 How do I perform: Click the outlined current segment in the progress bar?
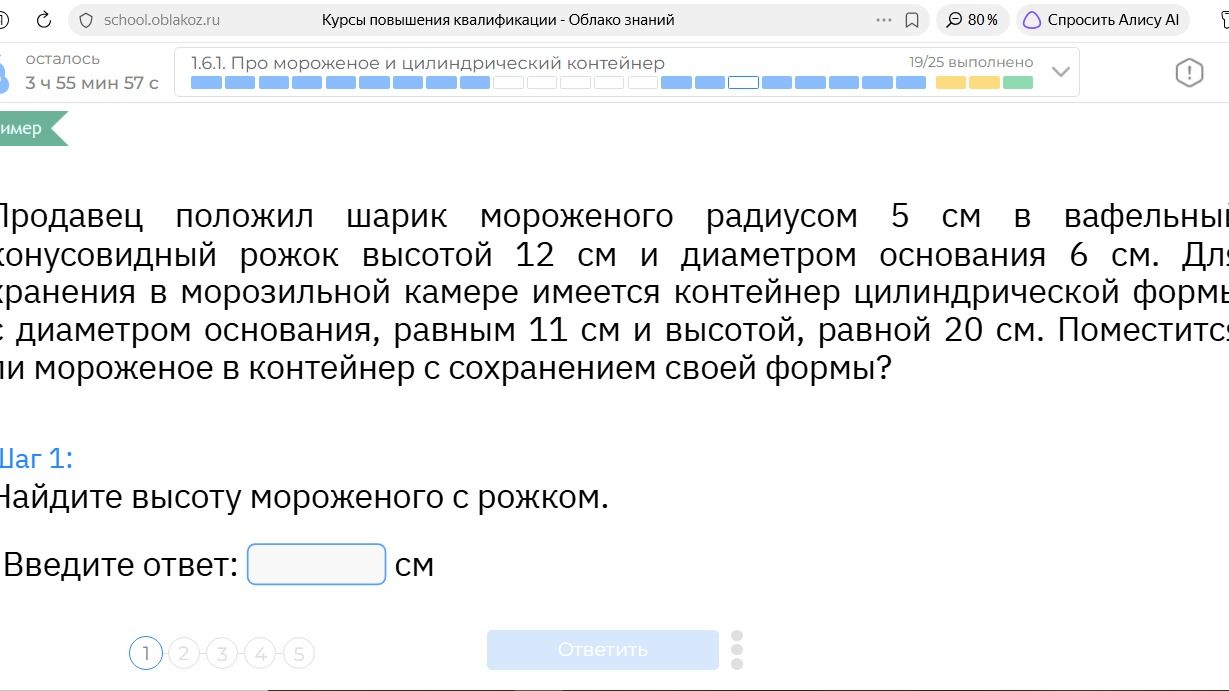tap(743, 83)
